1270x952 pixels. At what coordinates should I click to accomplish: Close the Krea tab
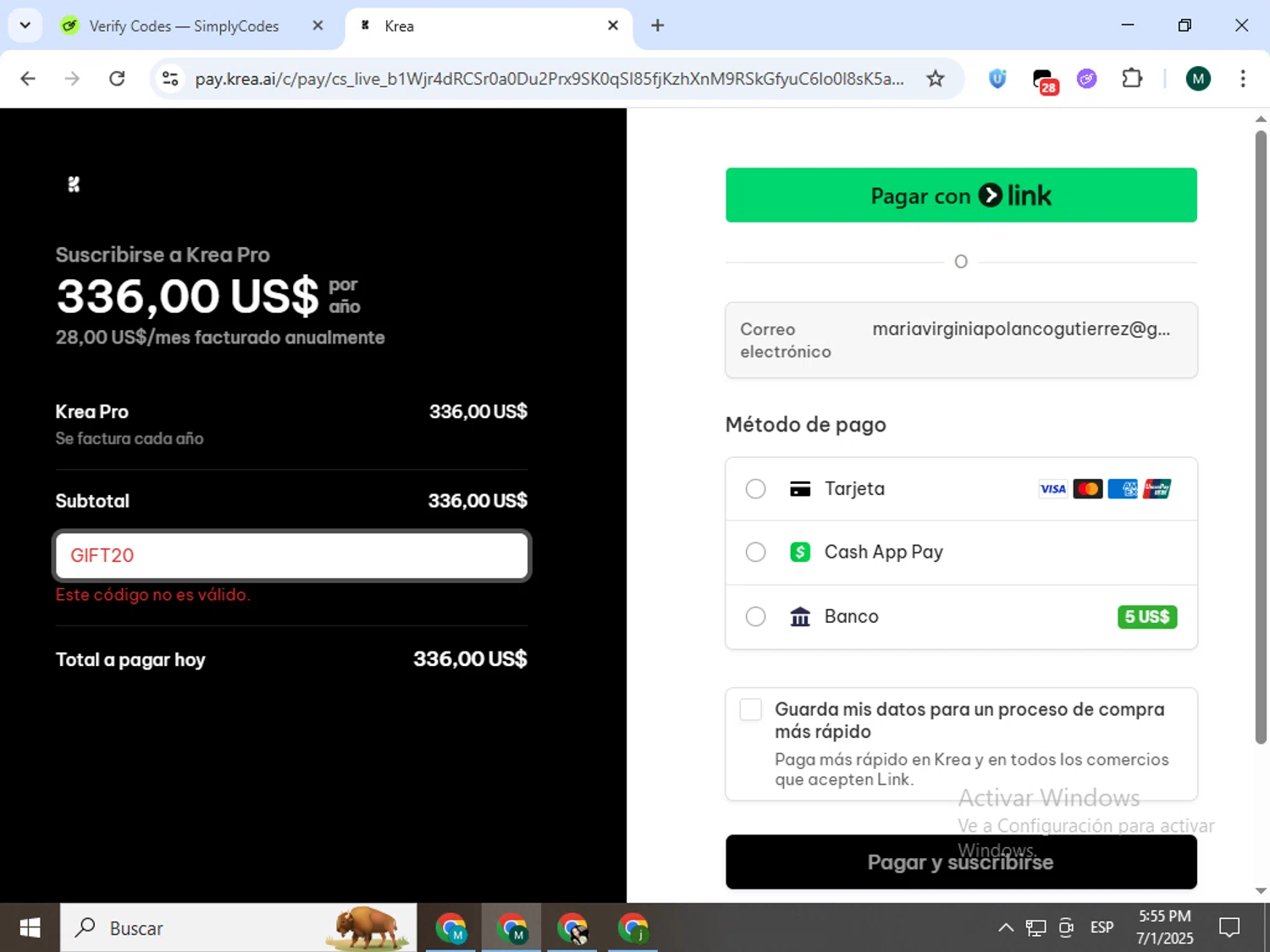pos(613,25)
